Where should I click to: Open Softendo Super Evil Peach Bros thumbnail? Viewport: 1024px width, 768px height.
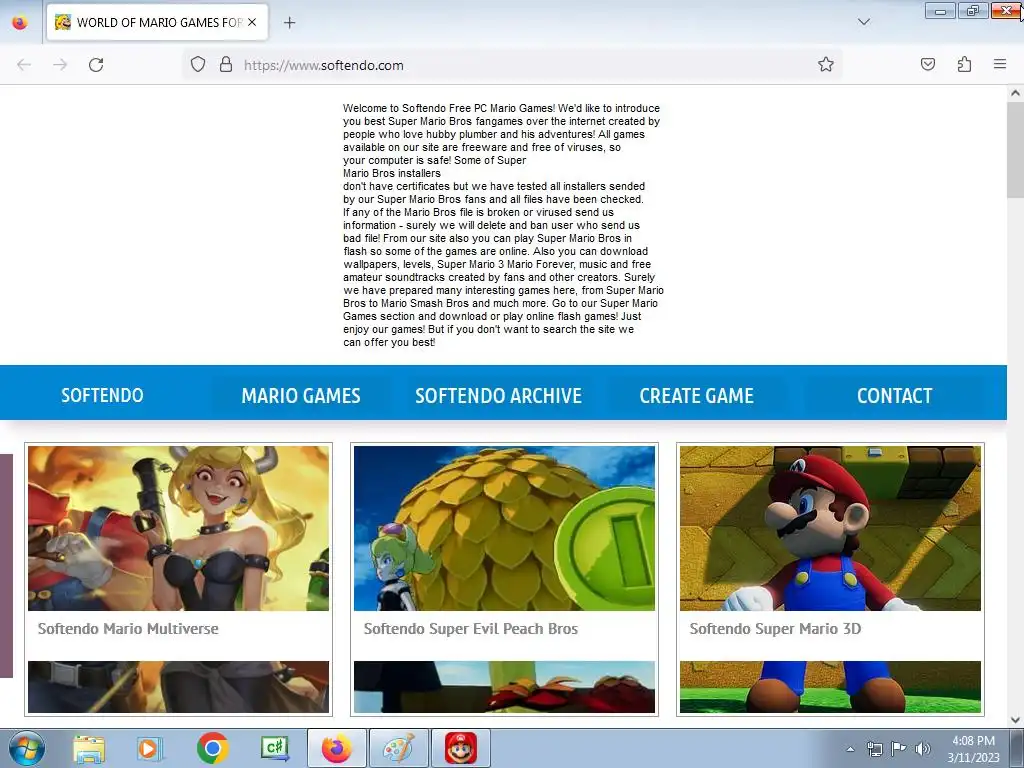pyautogui.click(x=504, y=528)
